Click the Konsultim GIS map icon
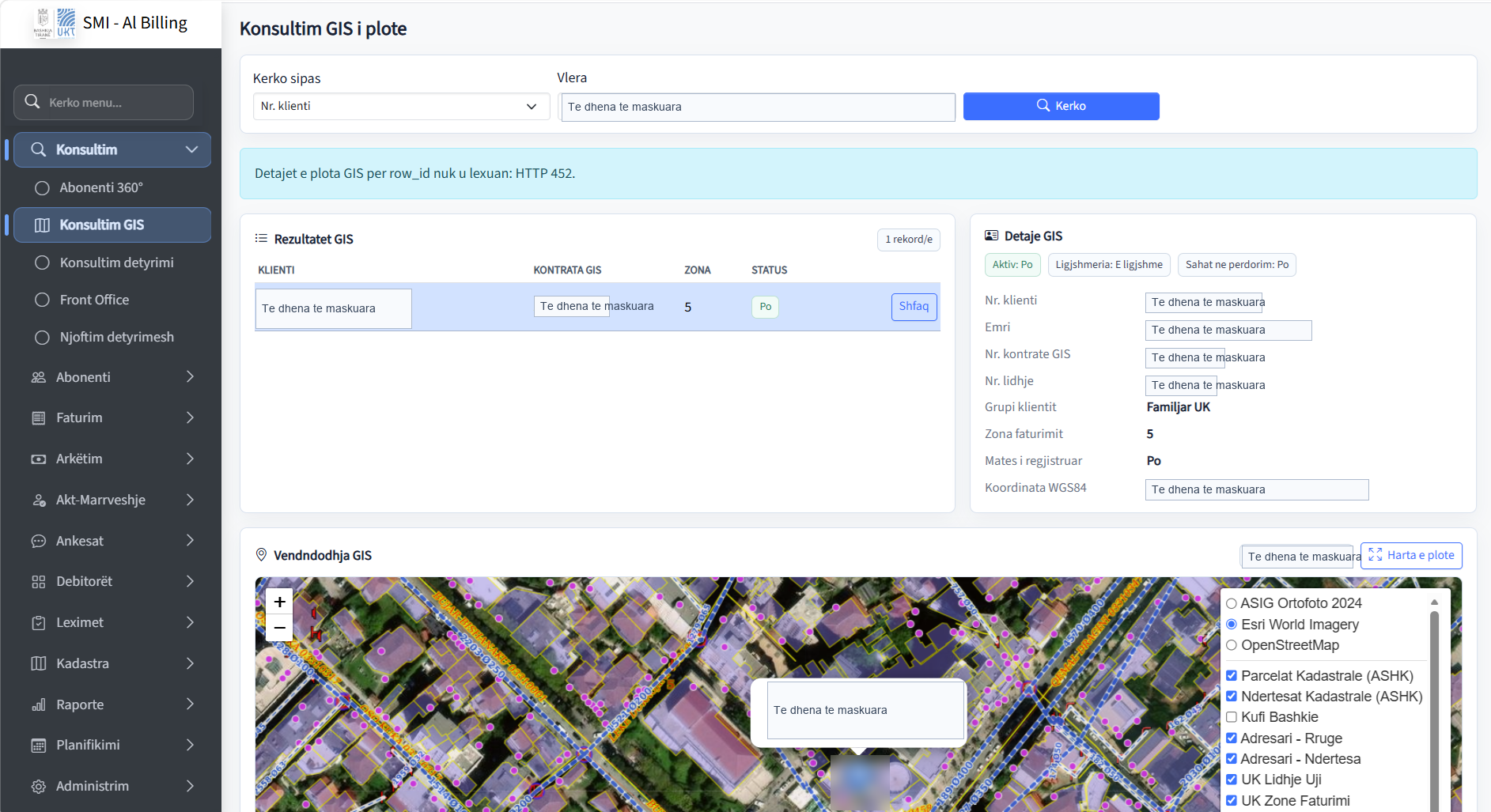The width and height of the screenshot is (1491, 812). 42,225
